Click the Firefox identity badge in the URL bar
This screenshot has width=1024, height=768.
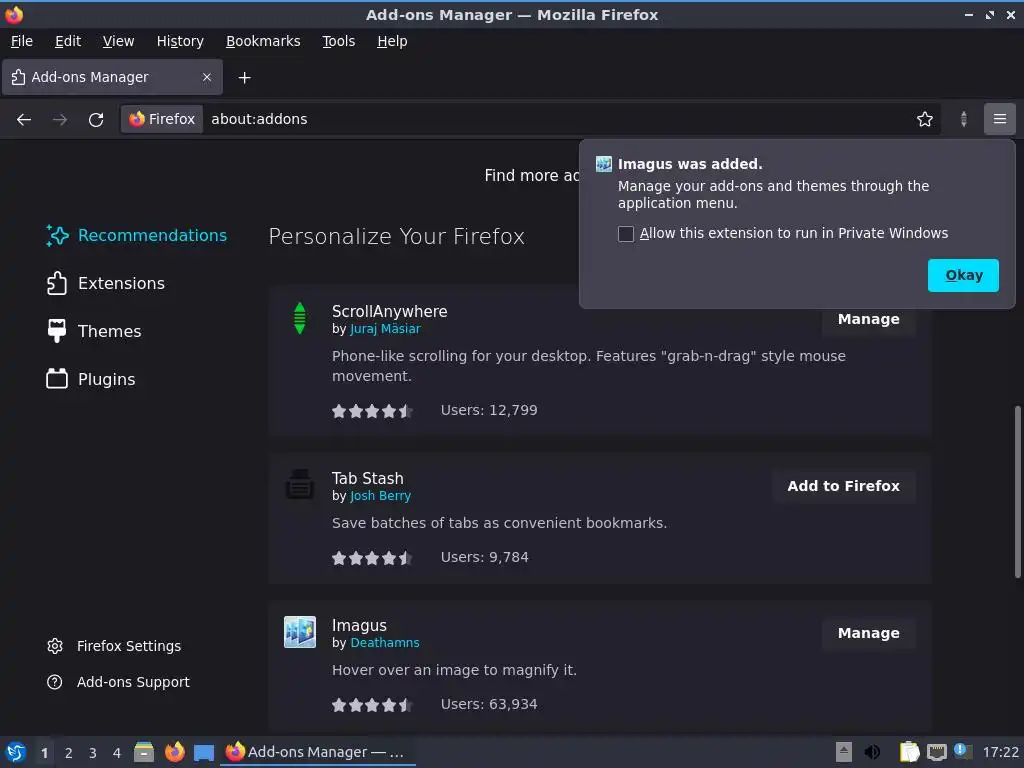[x=162, y=119]
